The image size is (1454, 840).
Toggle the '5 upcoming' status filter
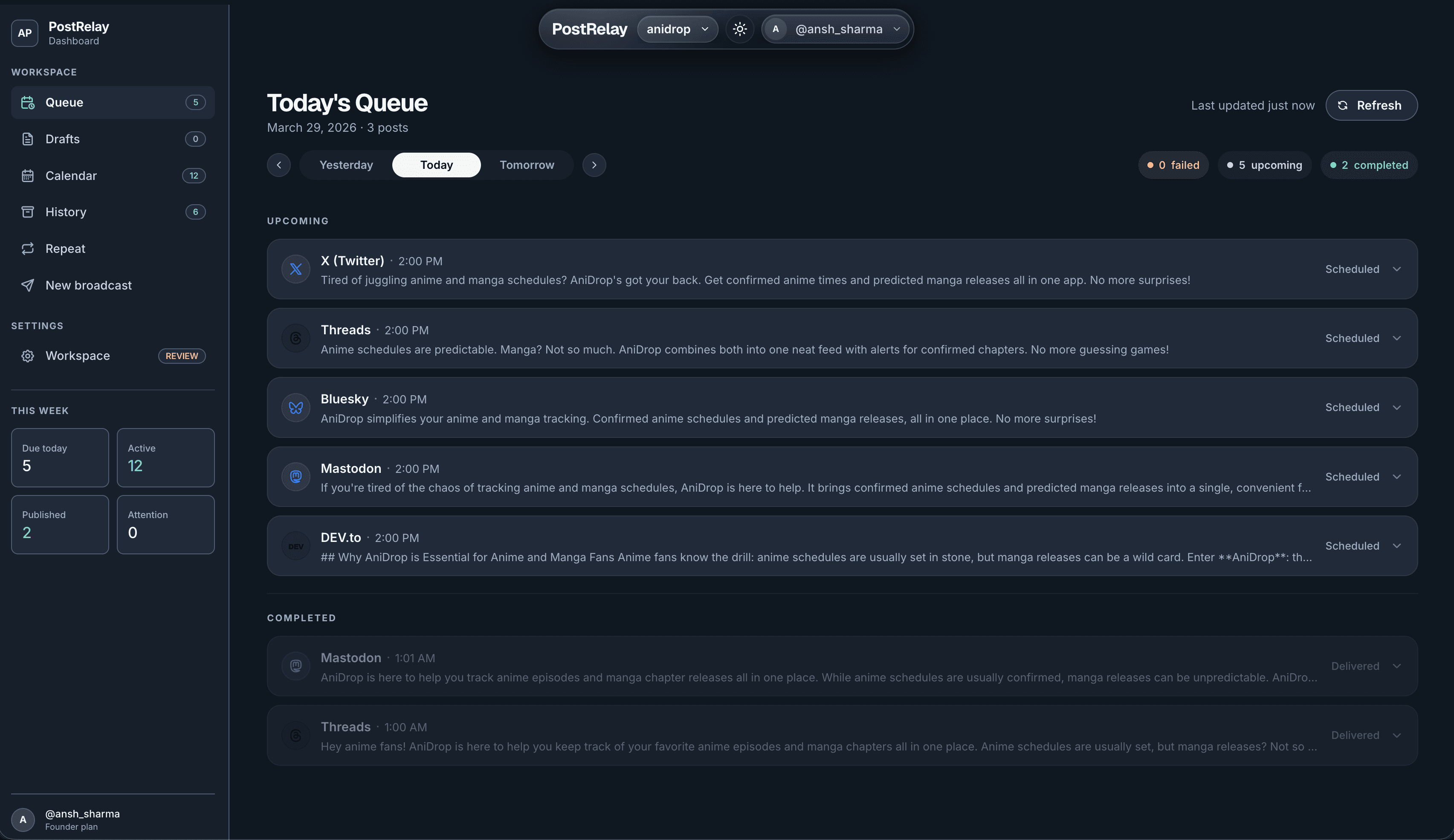point(1264,165)
